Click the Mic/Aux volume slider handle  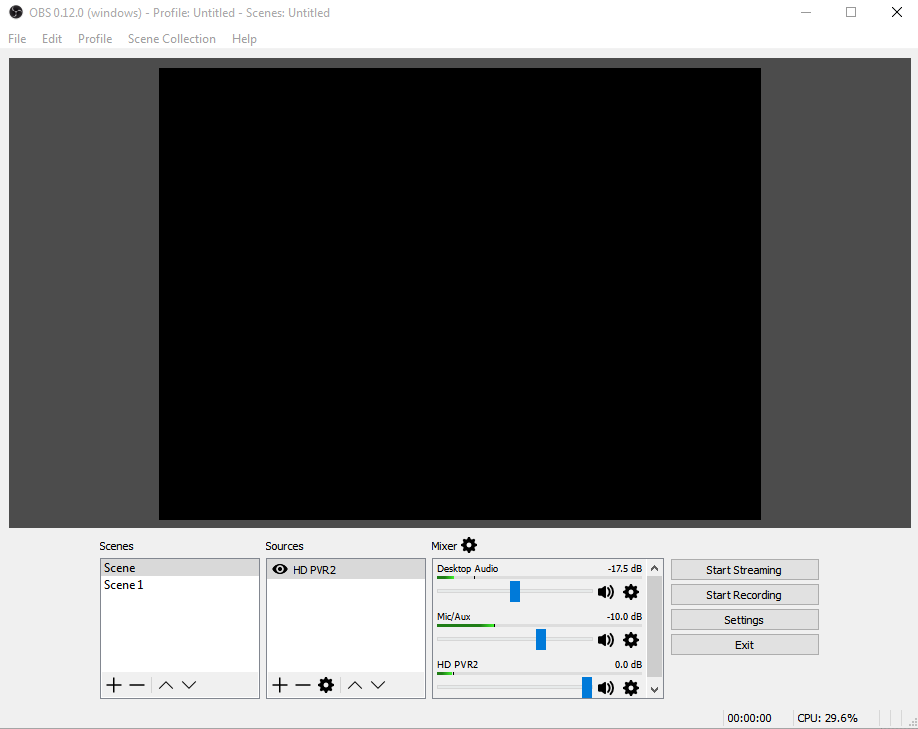[541, 639]
